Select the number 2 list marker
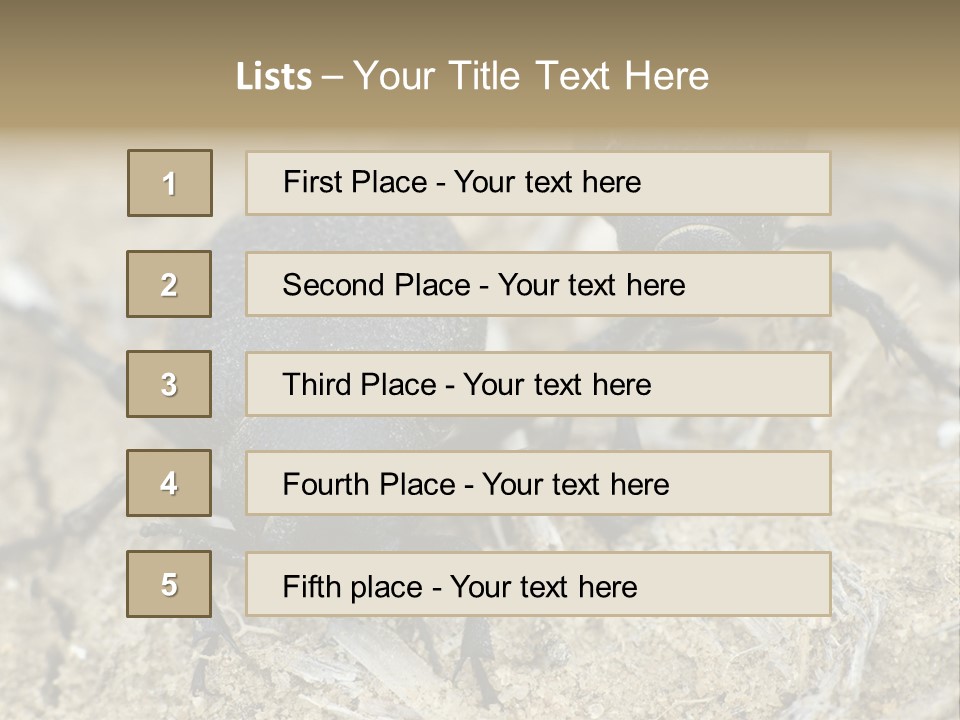960x720 pixels. click(x=169, y=284)
